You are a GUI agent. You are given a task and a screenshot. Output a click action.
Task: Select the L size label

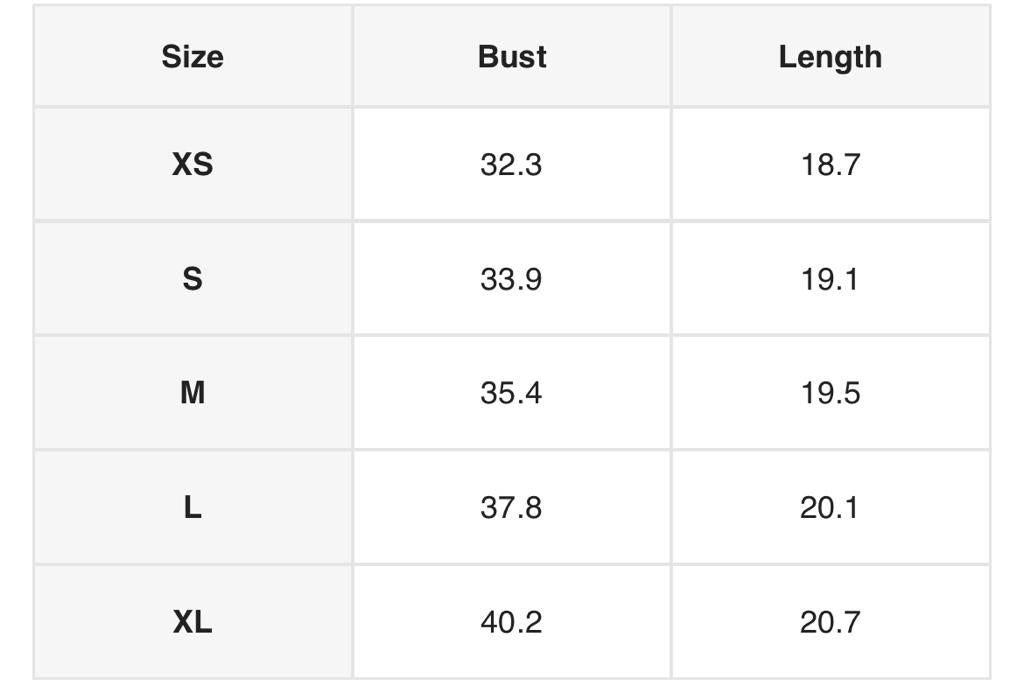click(x=192, y=508)
